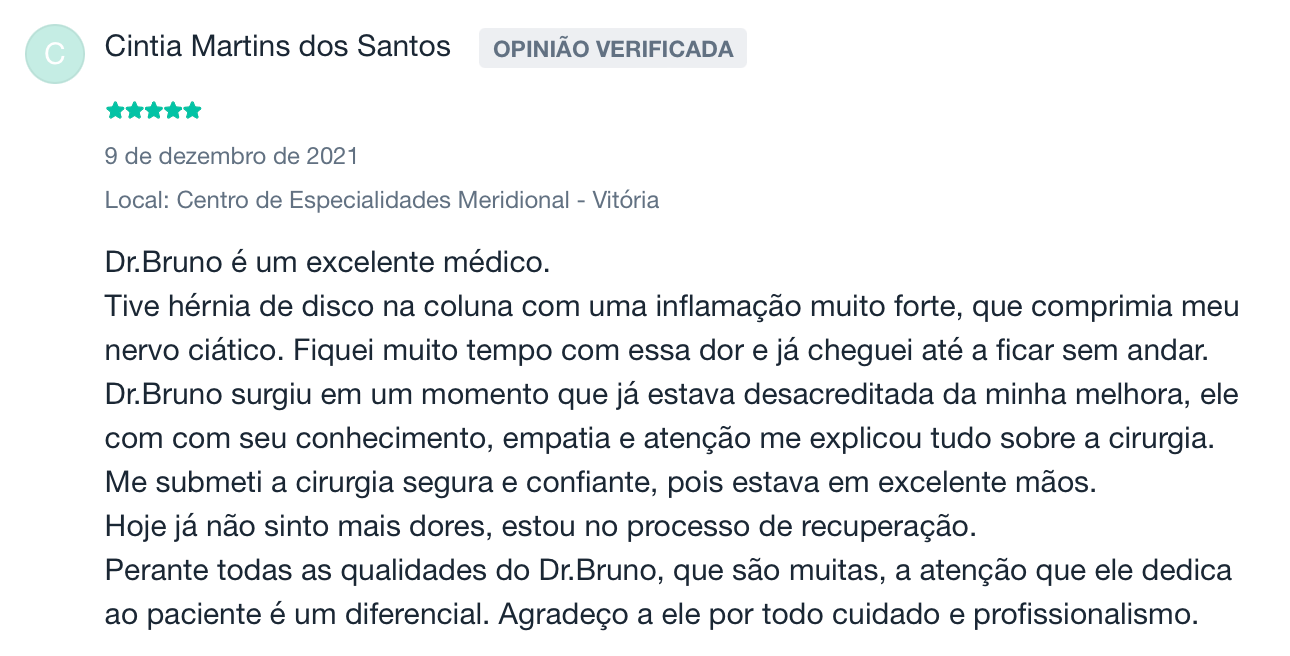The image size is (1290, 656).
Task: Open reviewer name Cintia Martins dos Santos
Action: click(x=278, y=46)
